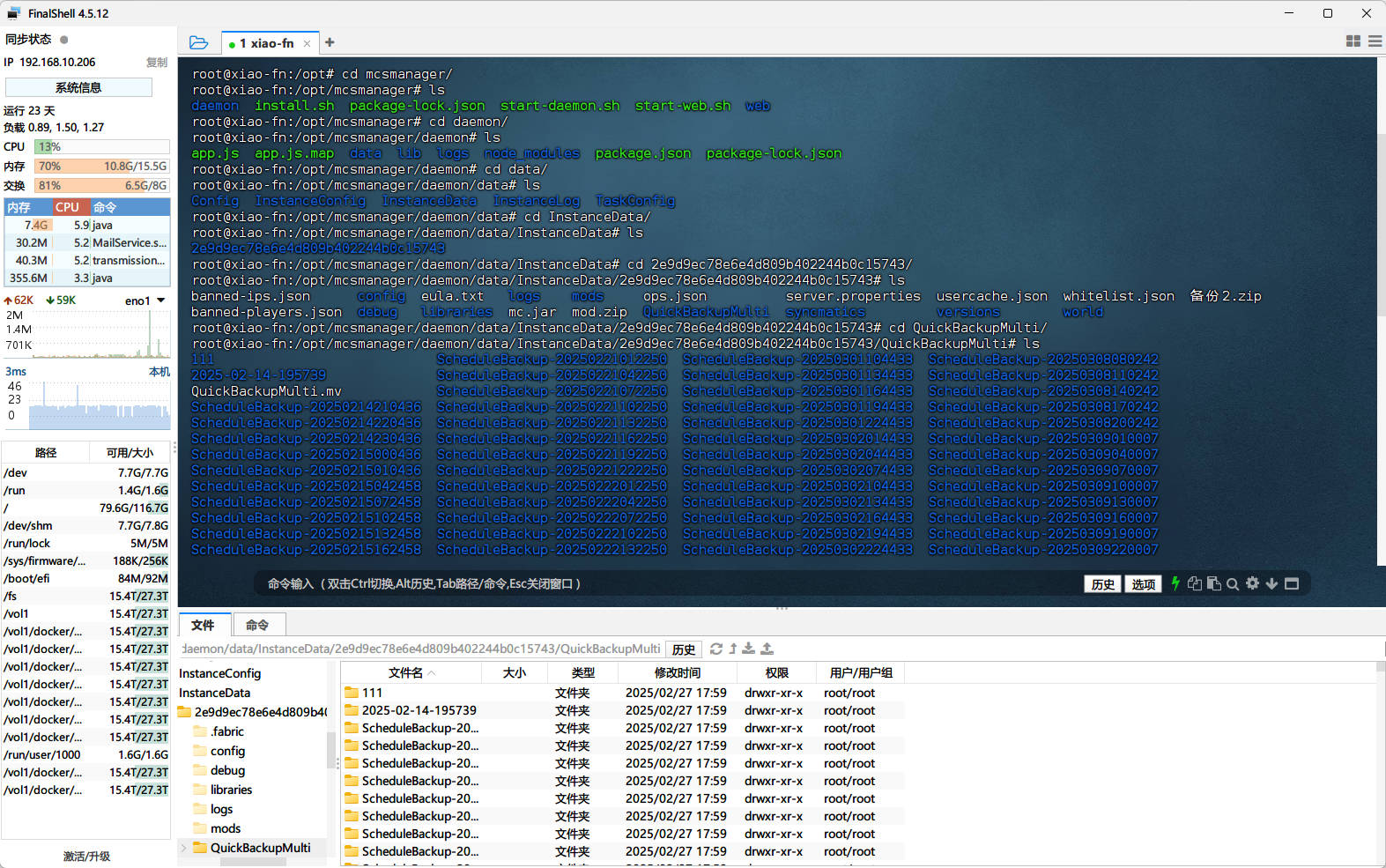
Task: Copy the IP address with 复制
Action: [157, 63]
